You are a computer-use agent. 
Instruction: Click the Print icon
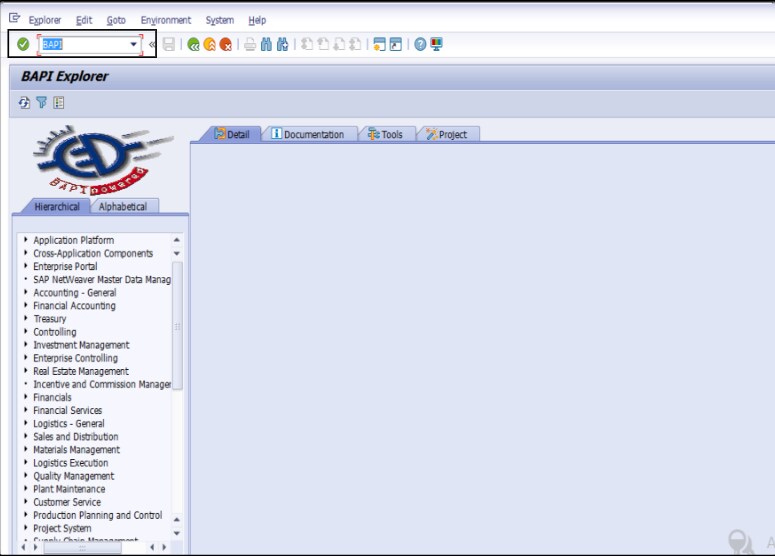click(250, 44)
